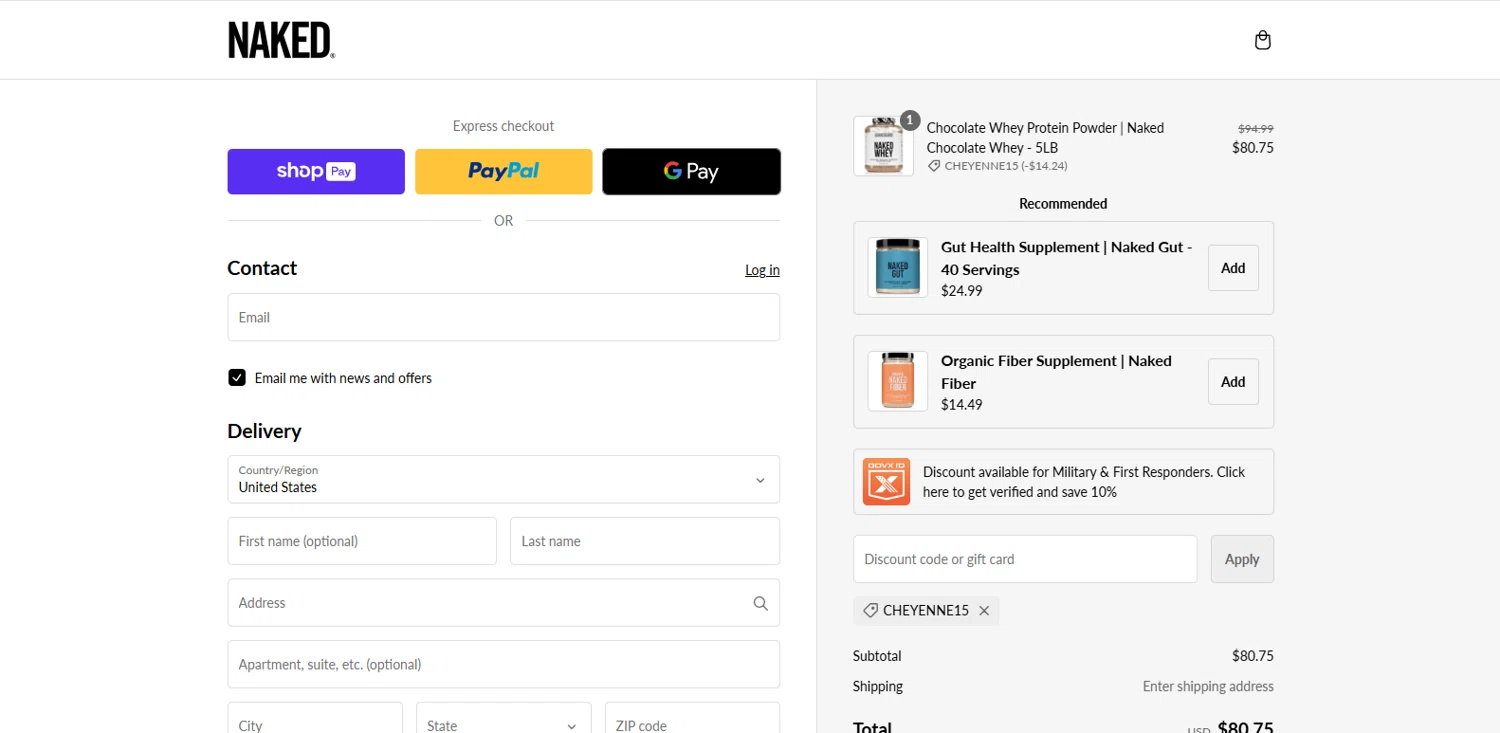Click the Log in link
Image resolution: width=1500 pixels, height=733 pixels.
[762, 270]
